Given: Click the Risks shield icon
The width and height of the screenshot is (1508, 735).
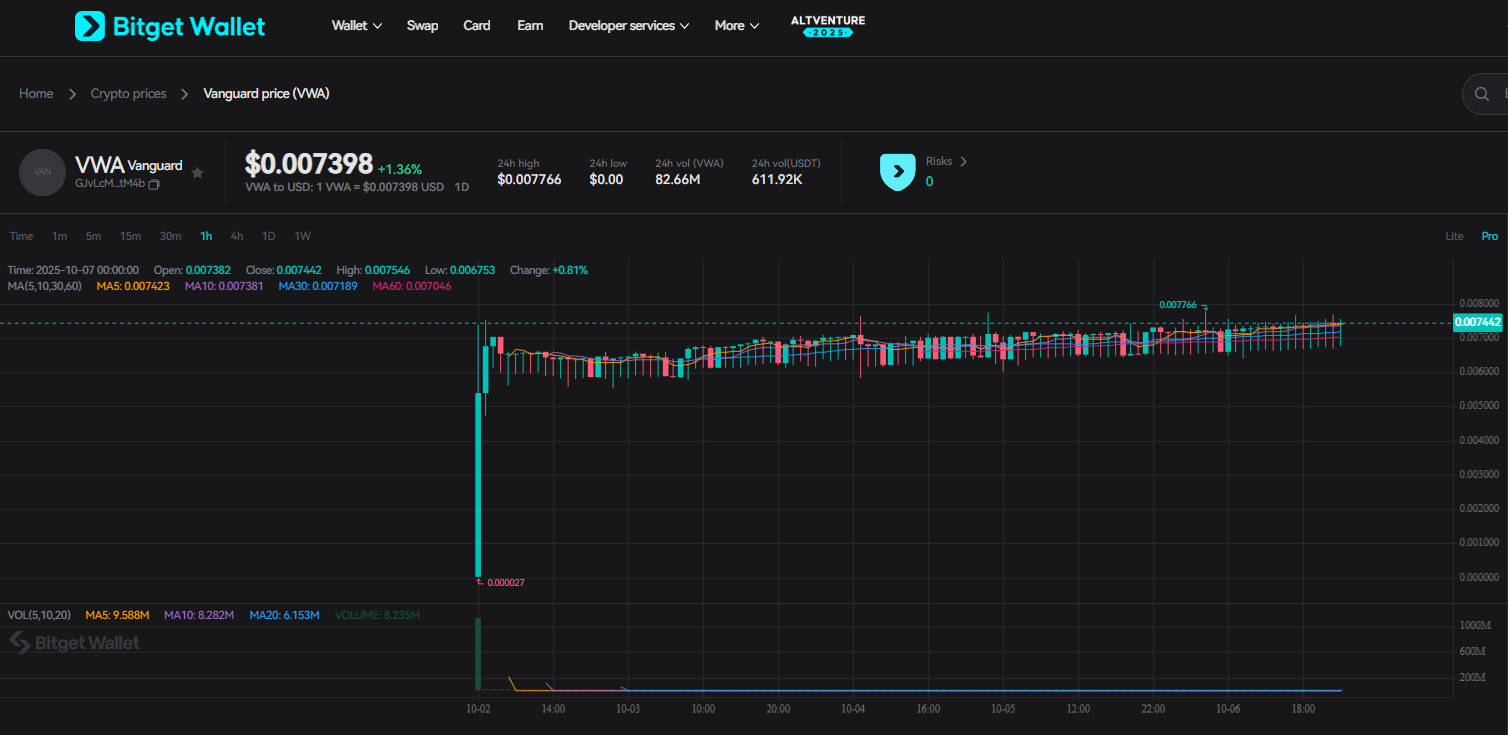Looking at the screenshot, I should [897, 172].
